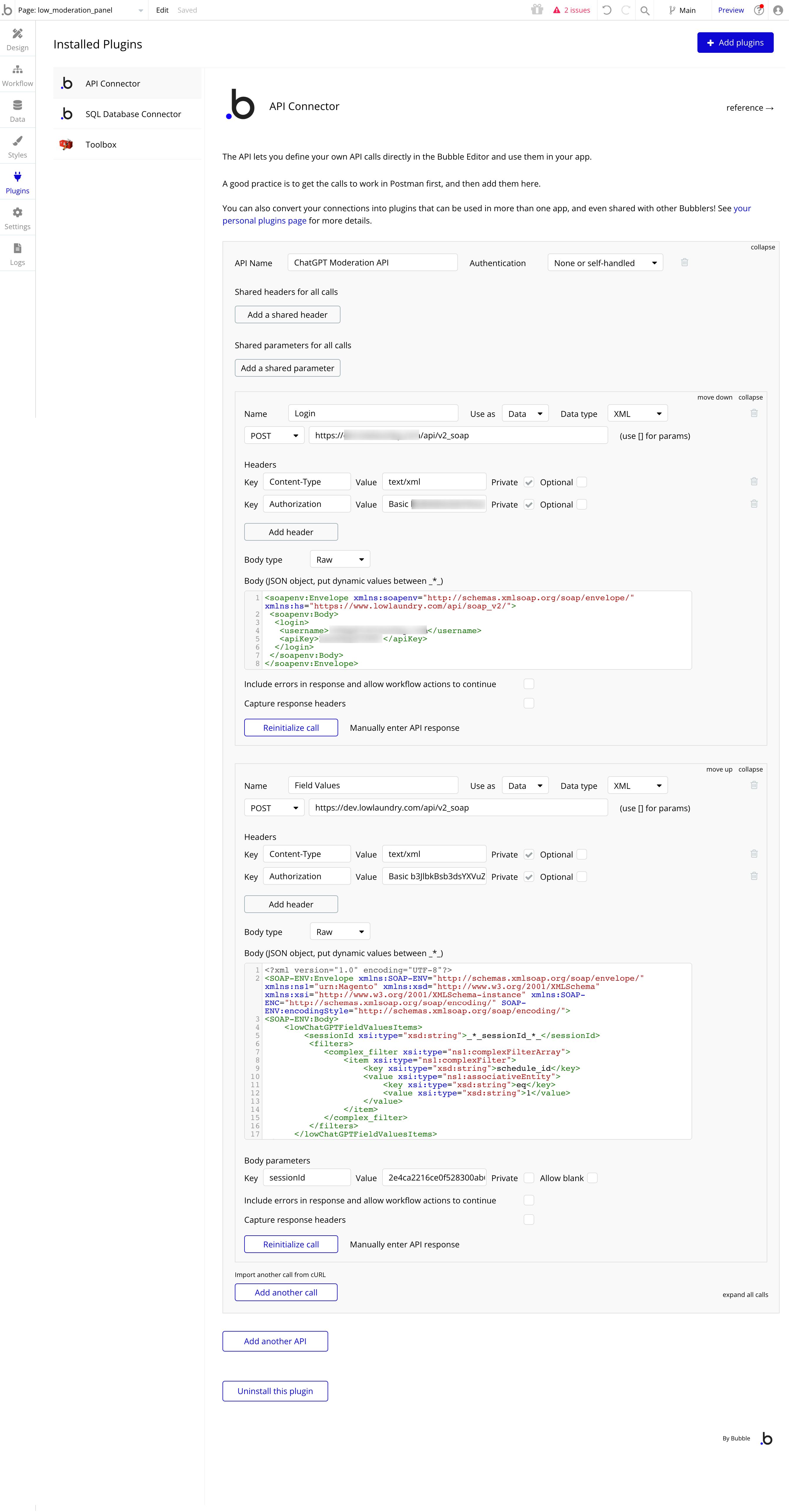Click the help question mark icon
Viewport: 789px width, 1512px height.
759,10
